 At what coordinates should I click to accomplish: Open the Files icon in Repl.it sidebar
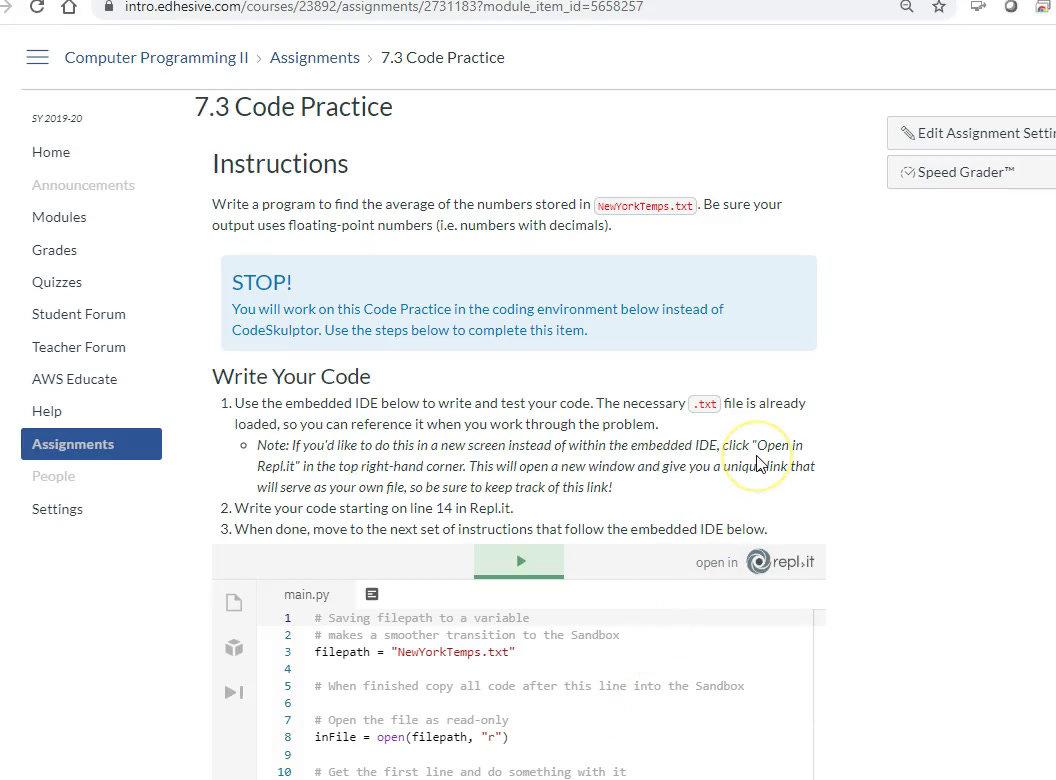pos(234,602)
